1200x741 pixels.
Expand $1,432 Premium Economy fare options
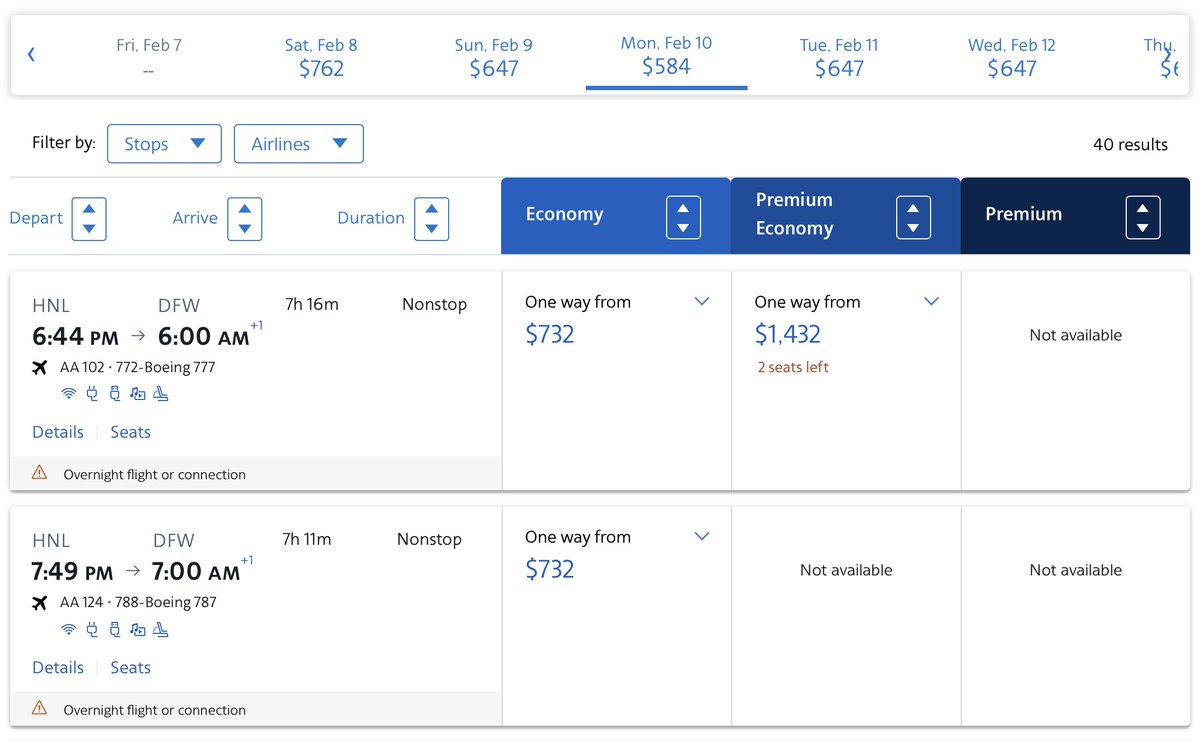tap(931, 302)
